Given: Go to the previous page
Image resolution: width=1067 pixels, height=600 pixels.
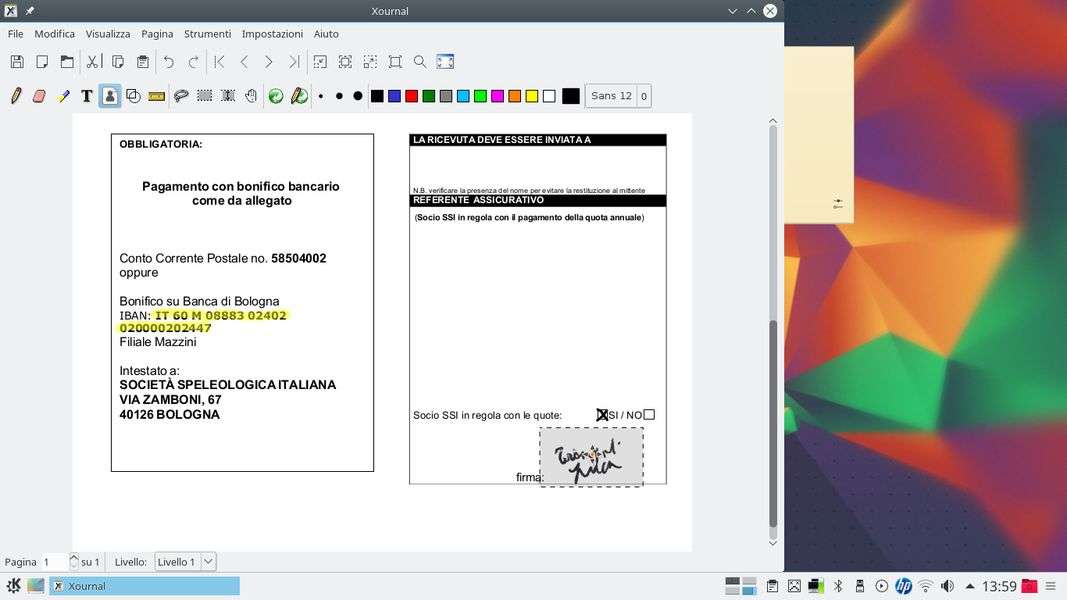Looking at the screenshot, I should pyautogui.click(x=244, y=62).
